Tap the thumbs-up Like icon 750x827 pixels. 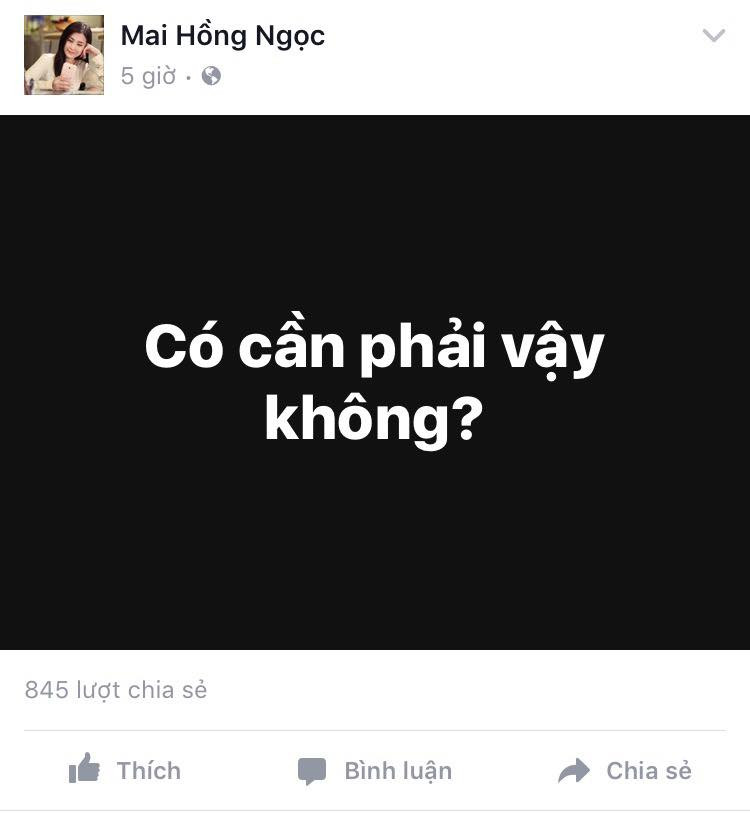[x=84, y=768]
